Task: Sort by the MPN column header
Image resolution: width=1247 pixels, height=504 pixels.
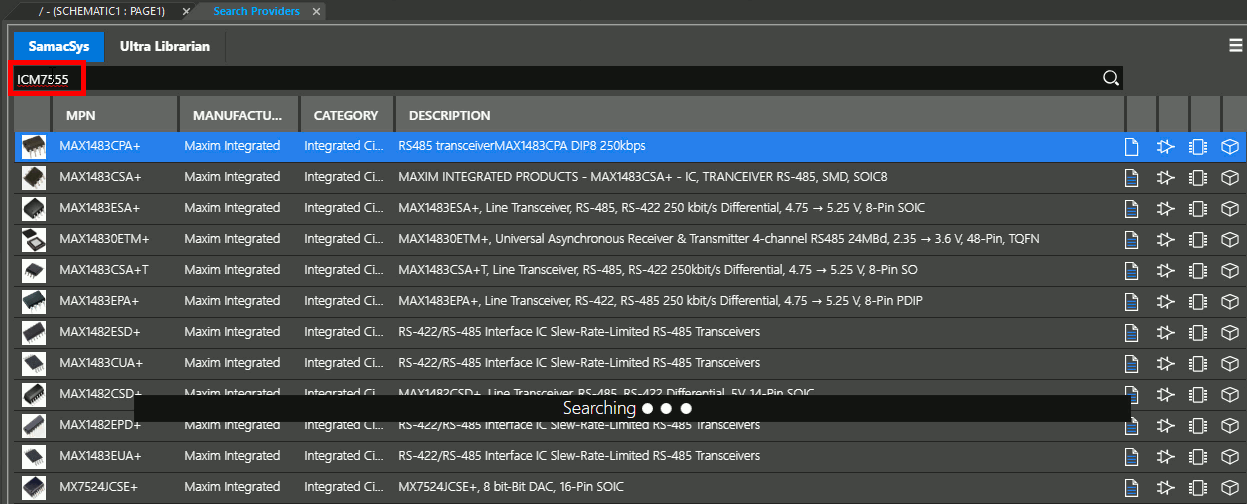Action: tap(115, 115)
